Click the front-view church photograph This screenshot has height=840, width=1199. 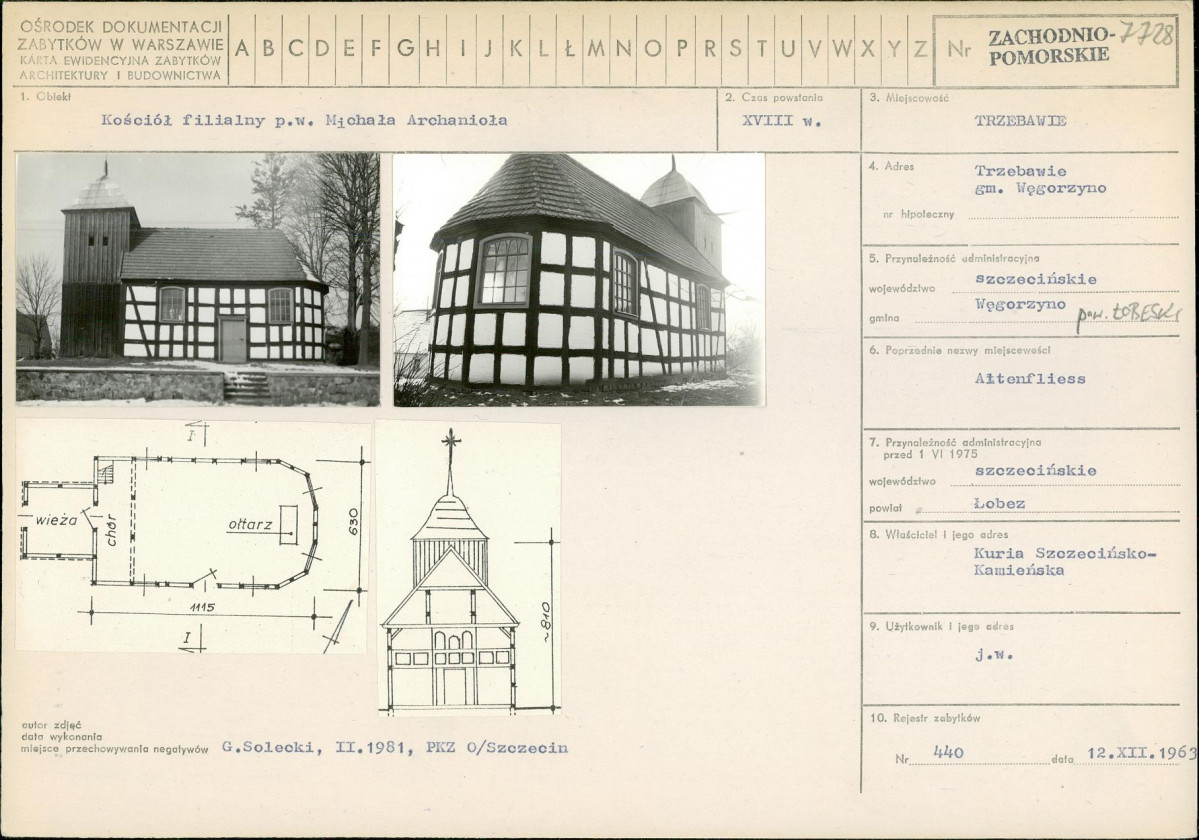197,278
